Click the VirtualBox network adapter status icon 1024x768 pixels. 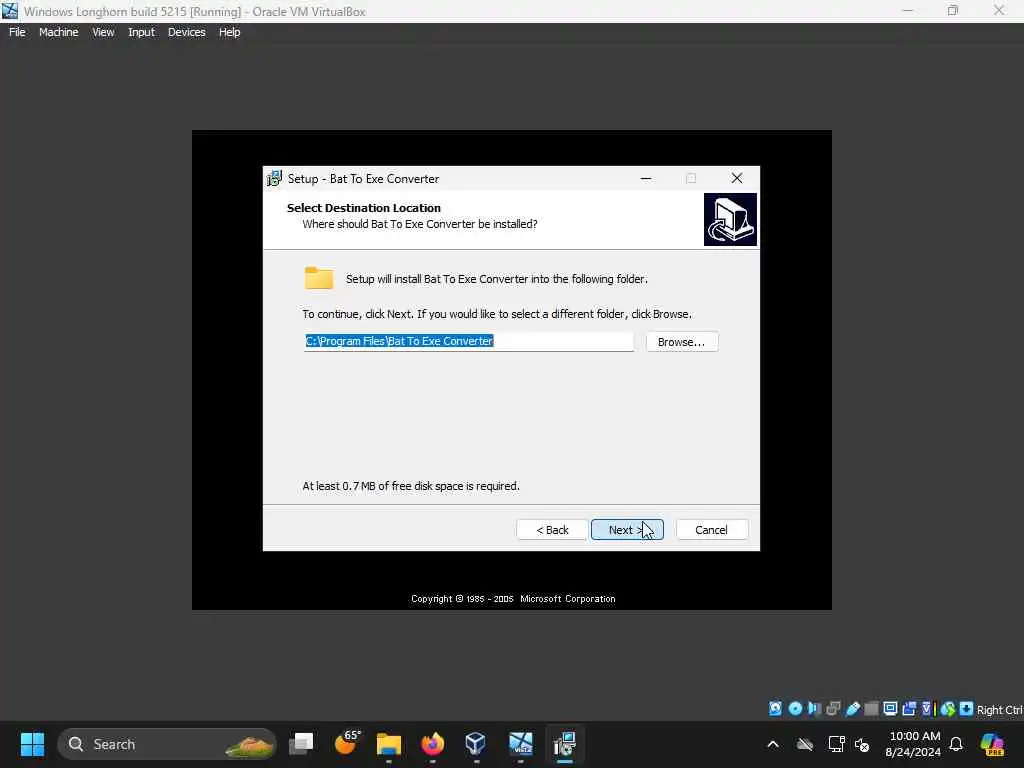833,709
